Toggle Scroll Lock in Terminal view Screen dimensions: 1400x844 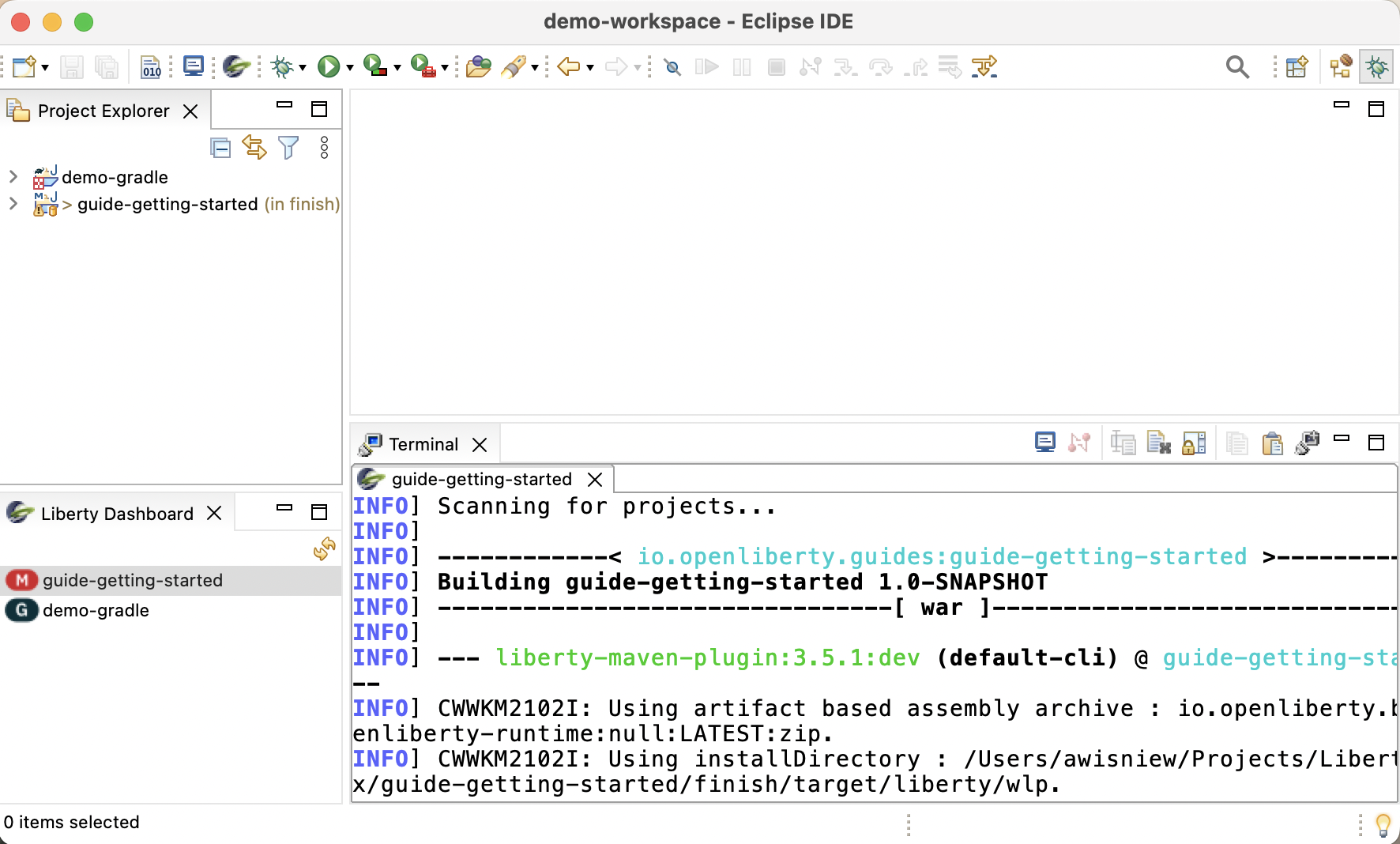1194,443
